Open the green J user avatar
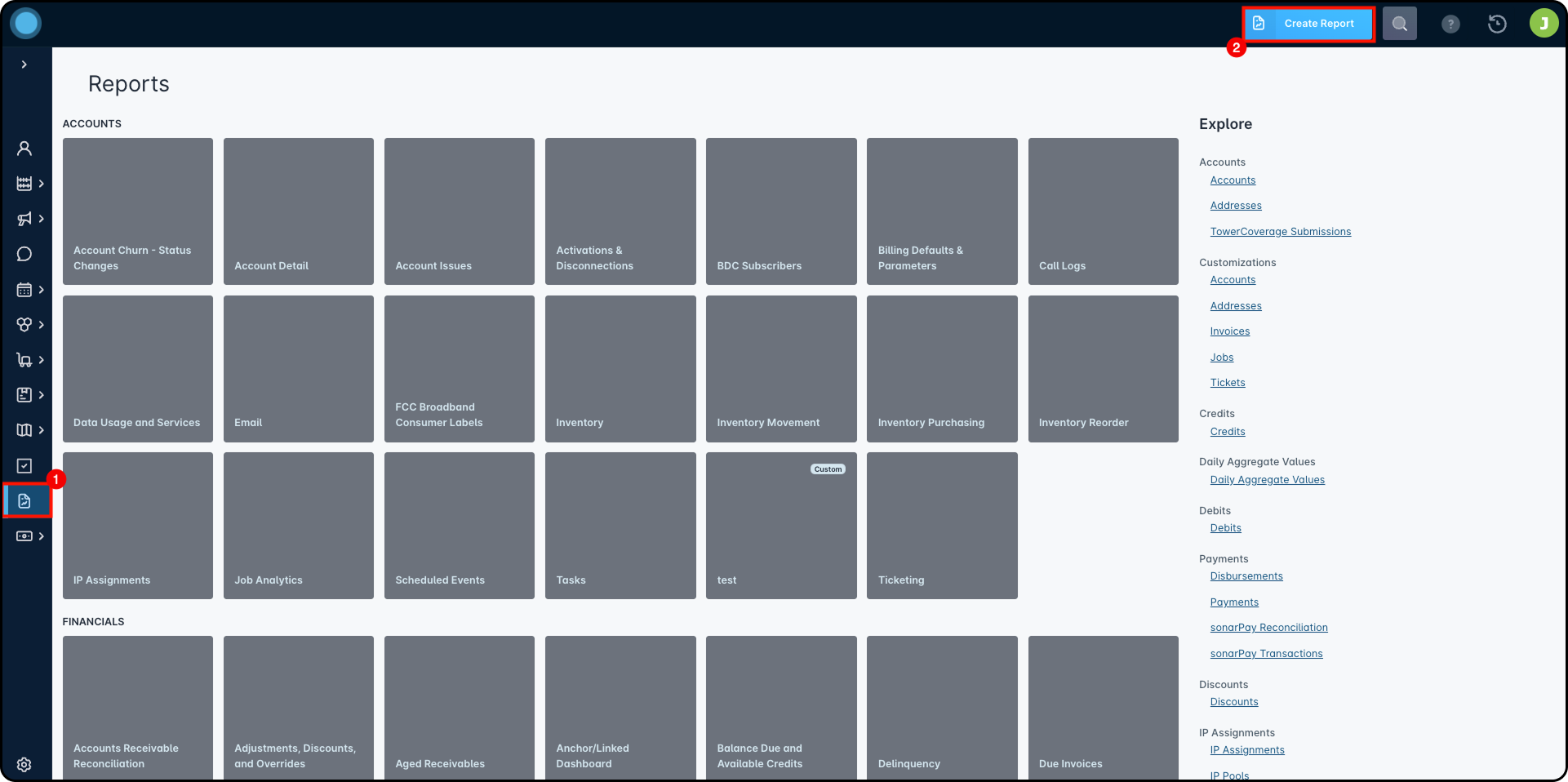This screenshot has height=782, width=1568. [1544, 23]
